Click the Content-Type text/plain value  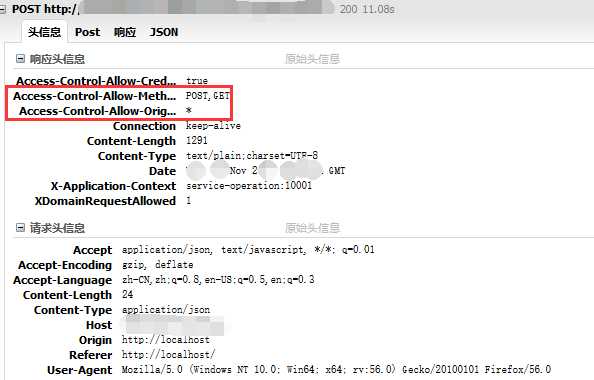click(252, 156)
